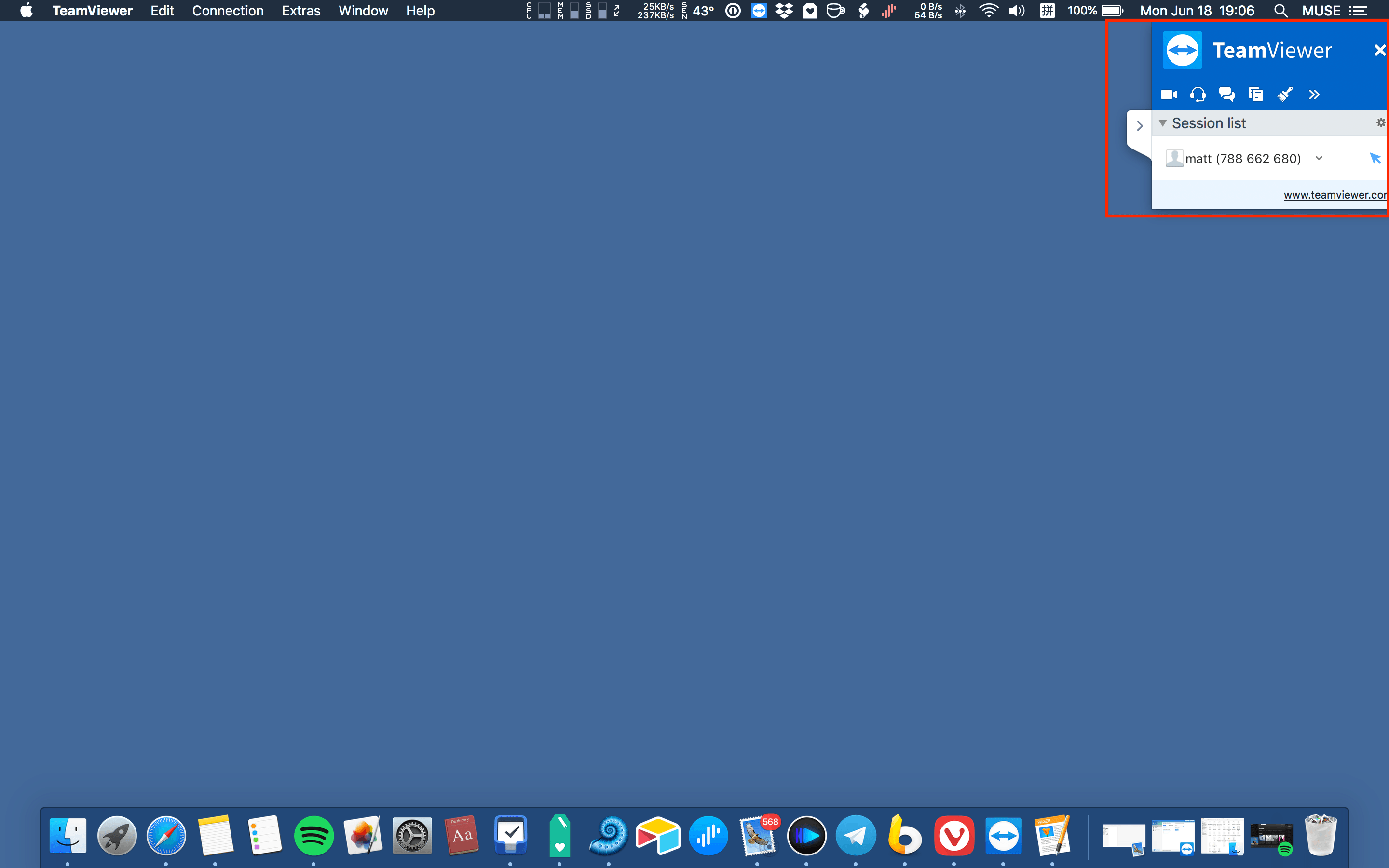The height and width of the screenshot is (868, 1389).
Task: Restore minimized Spotify window thumbnail in Dock
Action: (1271, 838)
